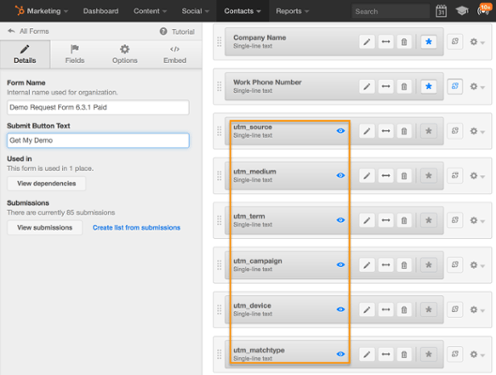The height and width of the screenshot is (375, 496).
Task: Select the Details tab
Action: 25,54
